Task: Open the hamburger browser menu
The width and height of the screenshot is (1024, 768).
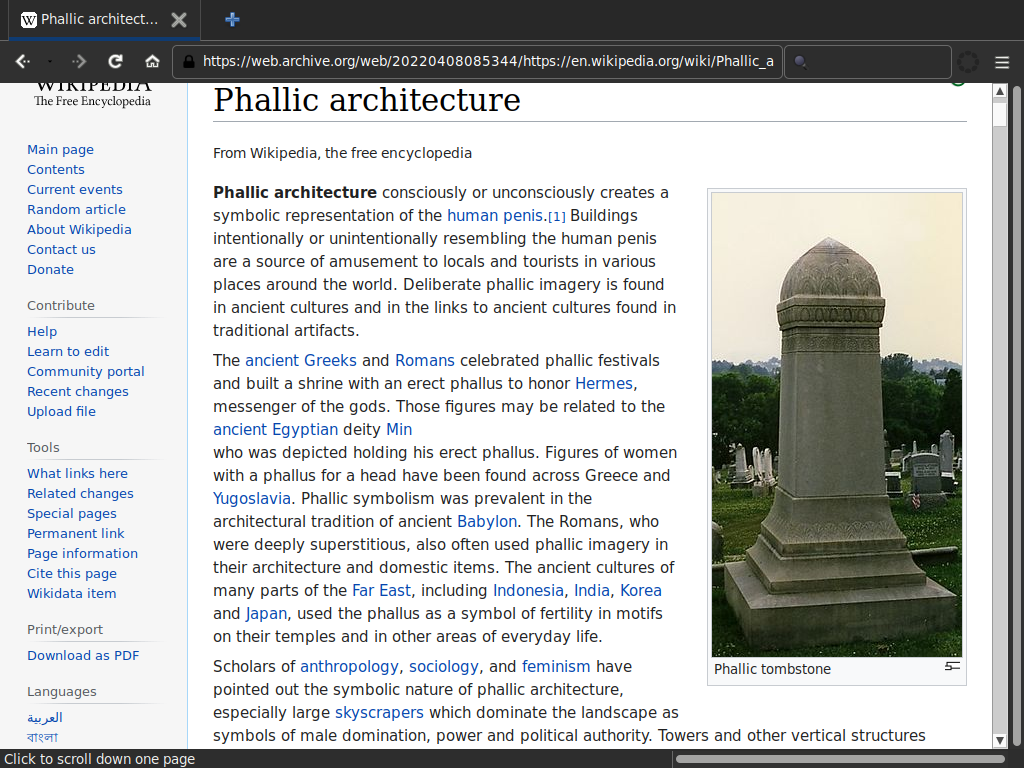Action: click(1002, 61)
